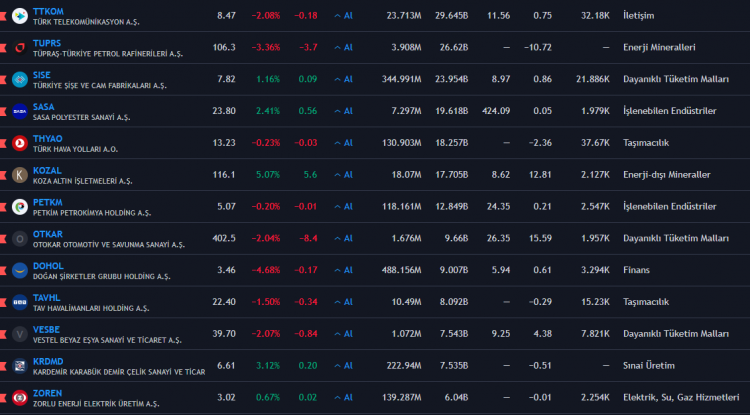
Task: Toggle the red flag on the TAVHL row
Action: point(3,302)
